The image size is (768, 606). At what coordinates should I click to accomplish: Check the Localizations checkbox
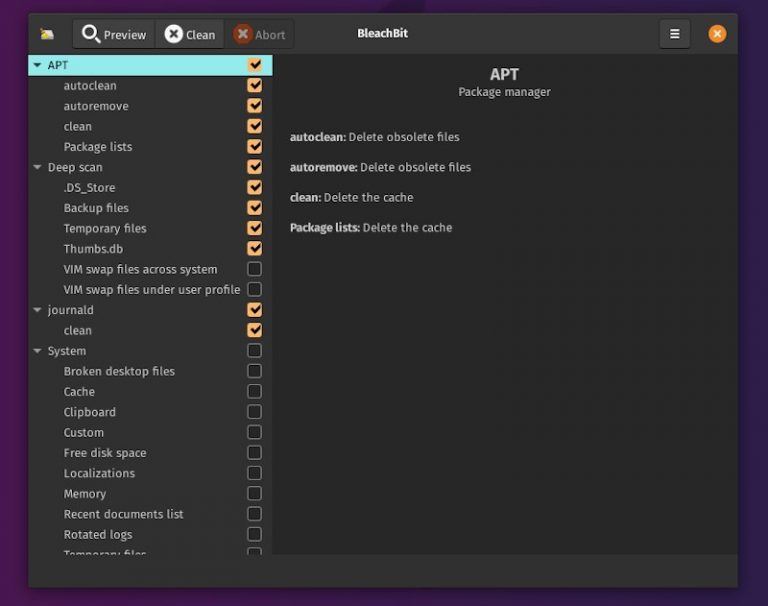click(255, 473)
